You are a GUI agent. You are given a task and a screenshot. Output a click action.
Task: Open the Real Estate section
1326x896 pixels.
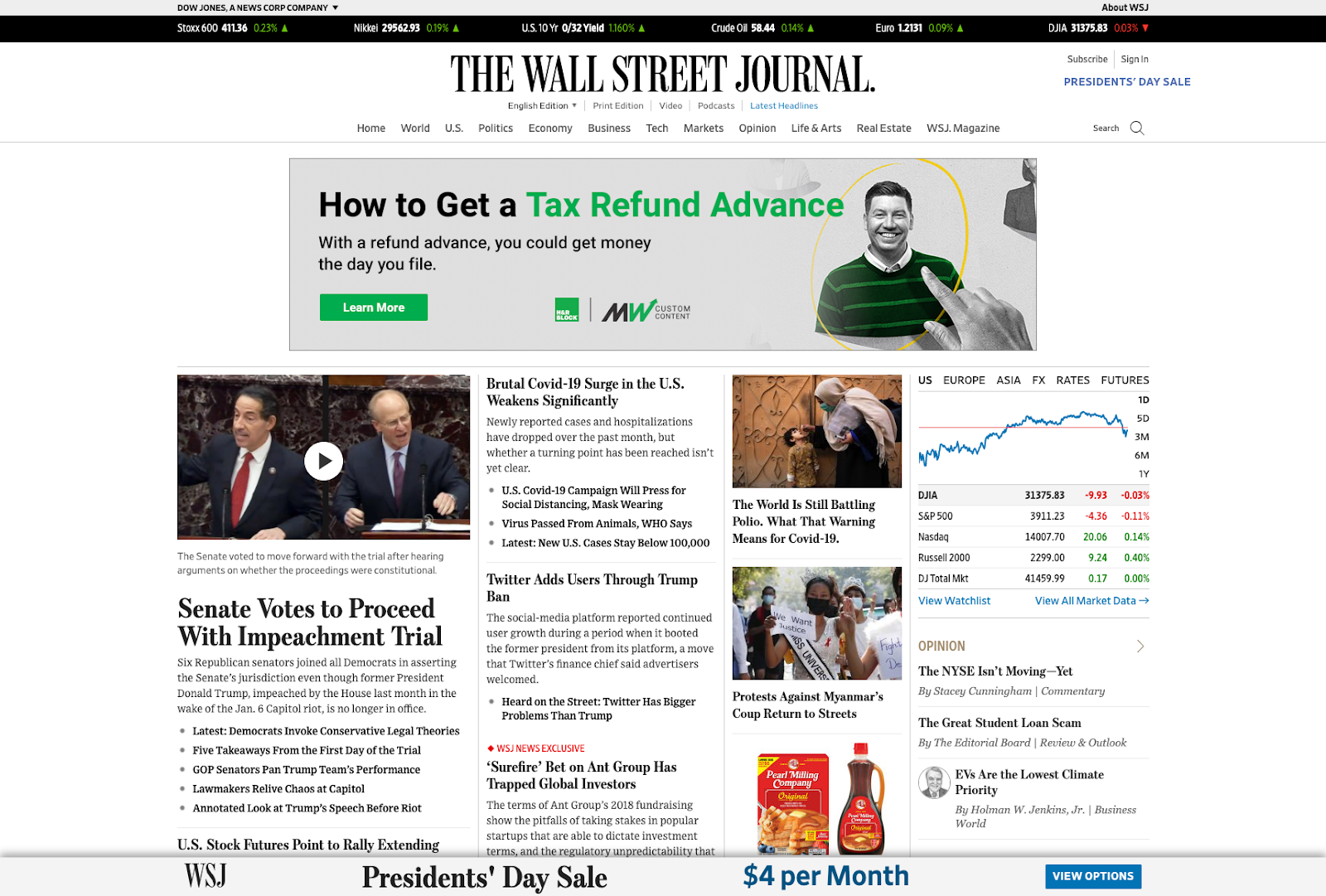884,128
